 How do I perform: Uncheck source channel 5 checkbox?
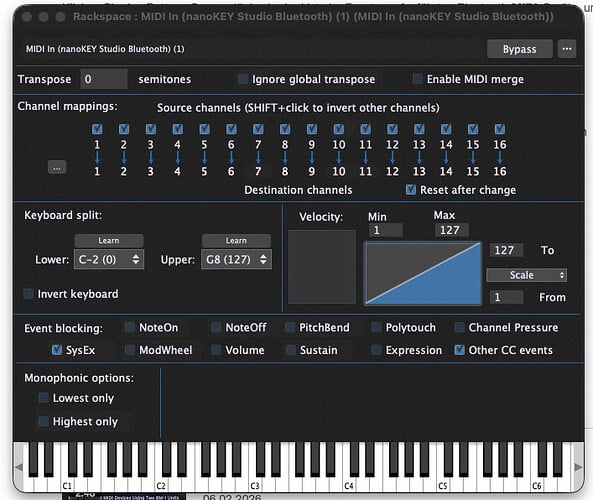[x=204, y=129]
